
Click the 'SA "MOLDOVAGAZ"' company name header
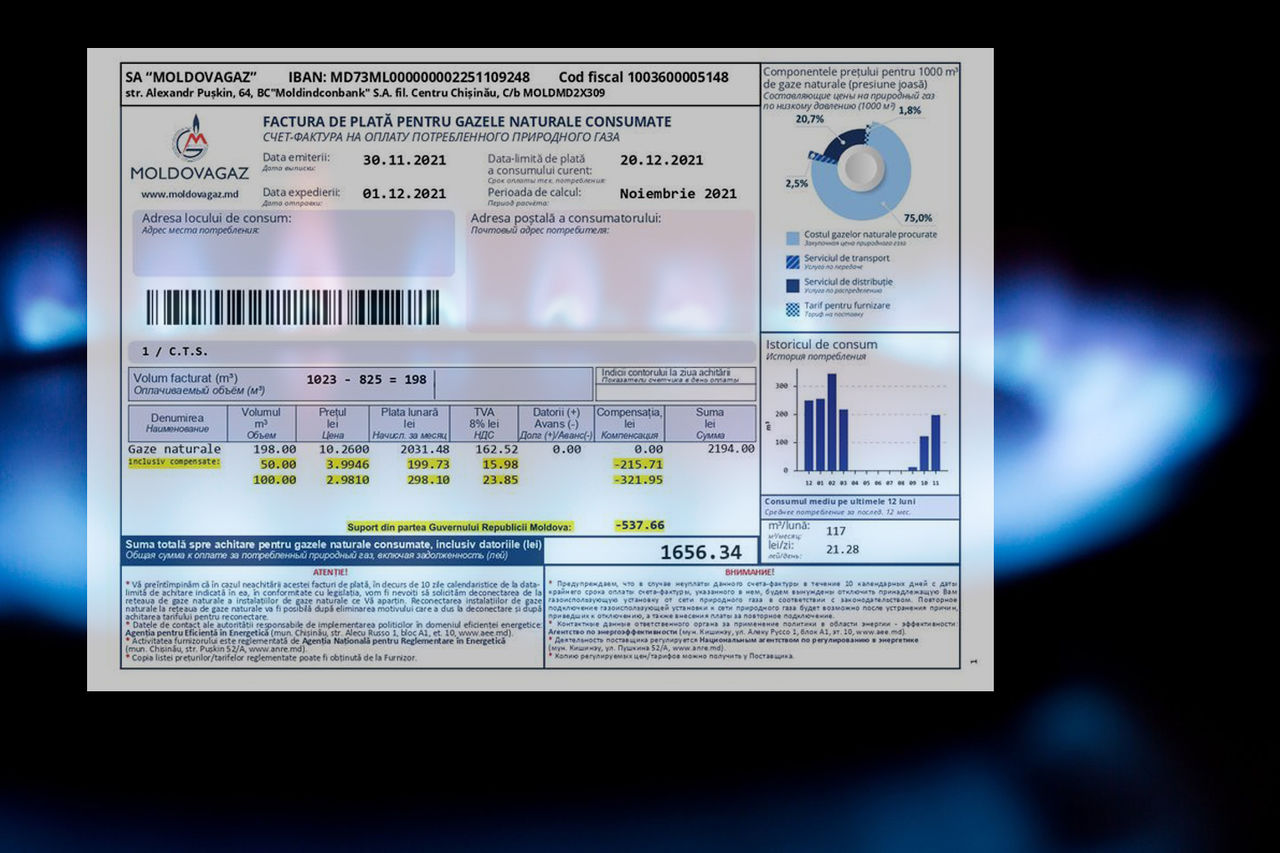191,77
